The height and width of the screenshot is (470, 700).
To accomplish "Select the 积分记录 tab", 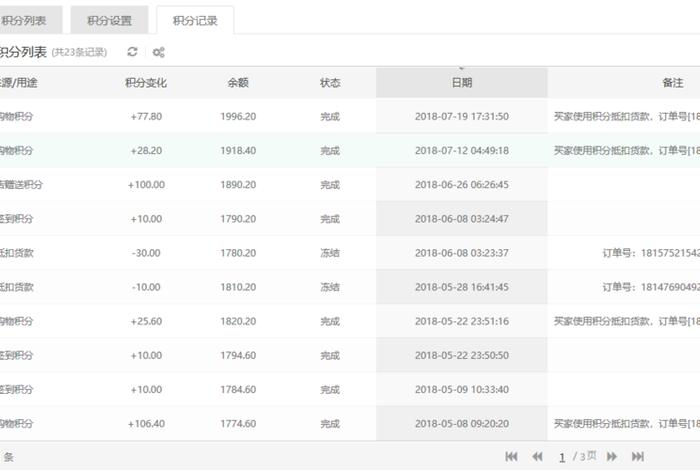I will (x=195, y=21).
